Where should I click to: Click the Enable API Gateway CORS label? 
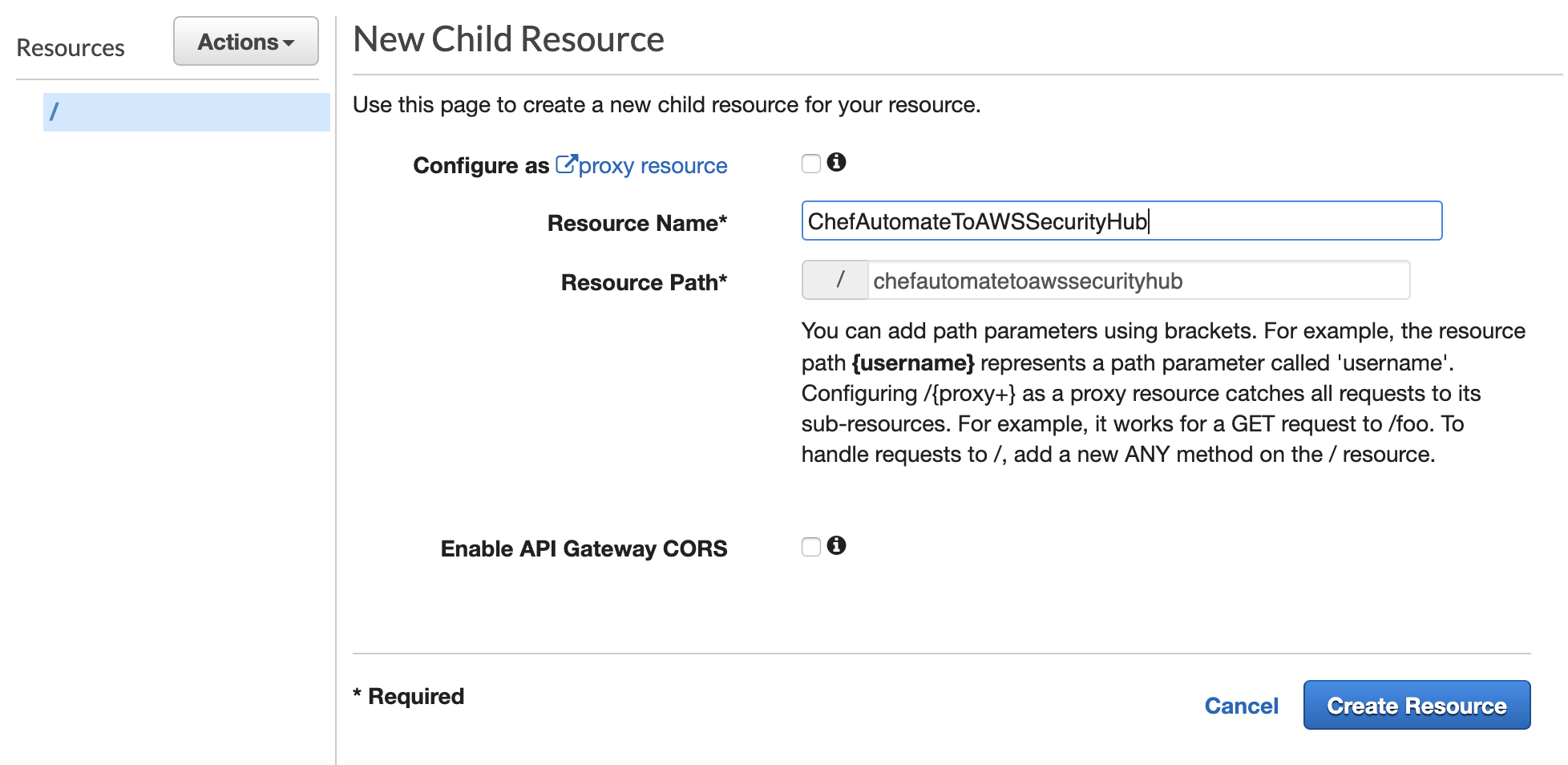pos(584,548)
